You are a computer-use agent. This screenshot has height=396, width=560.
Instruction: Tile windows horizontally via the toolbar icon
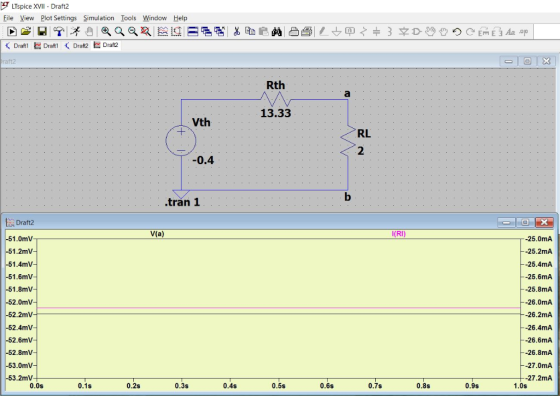[193, 32]
